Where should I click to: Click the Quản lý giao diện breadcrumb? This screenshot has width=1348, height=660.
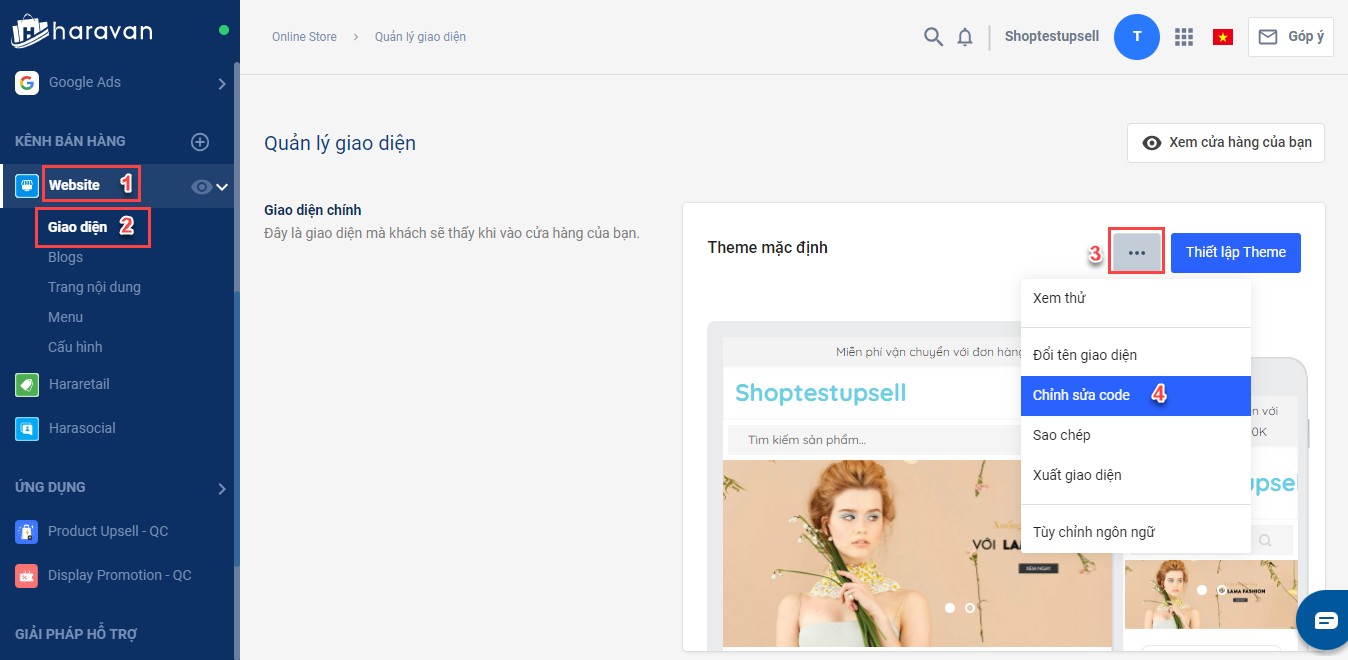pos(420,37)
